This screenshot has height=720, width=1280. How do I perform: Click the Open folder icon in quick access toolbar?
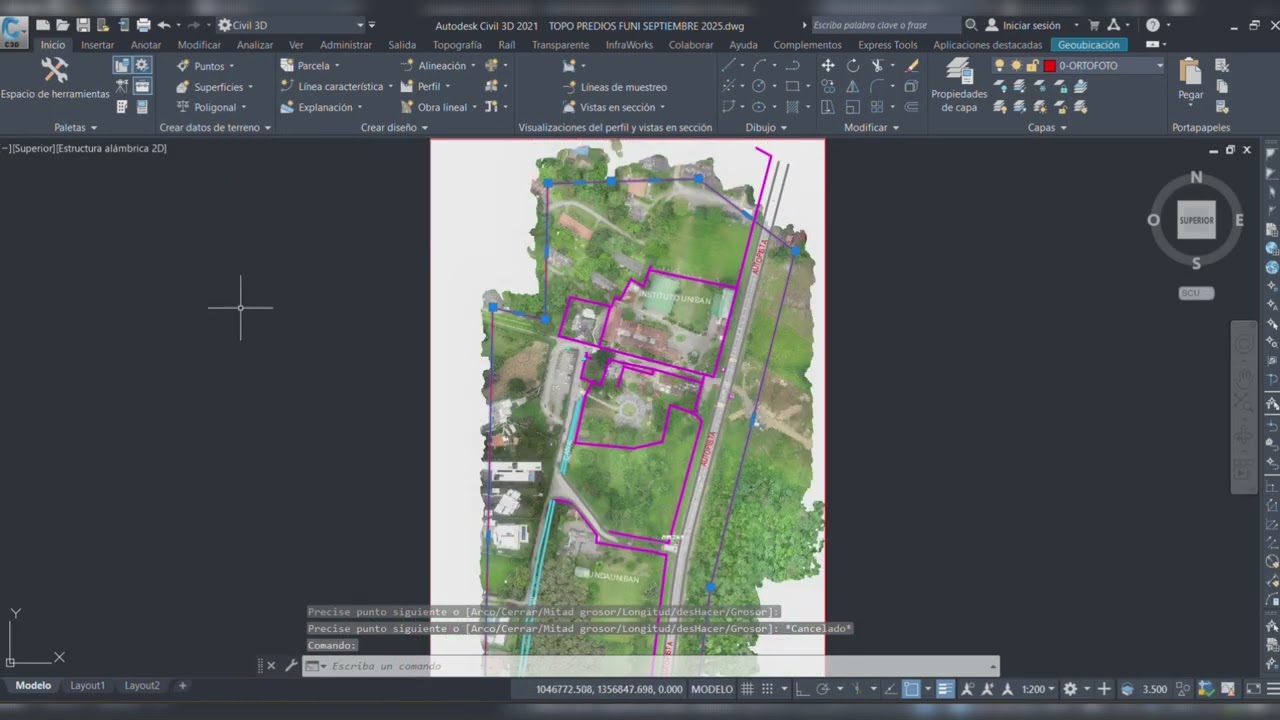pyautogui.click(x=63, y=25)
